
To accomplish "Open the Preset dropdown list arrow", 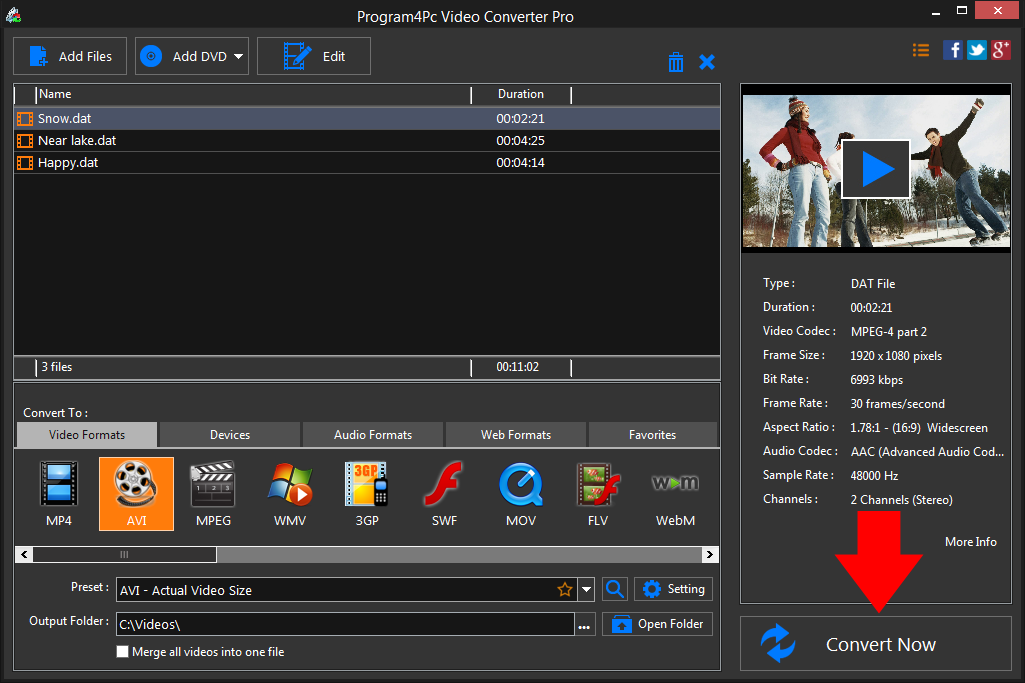I will tap(587, 590).
